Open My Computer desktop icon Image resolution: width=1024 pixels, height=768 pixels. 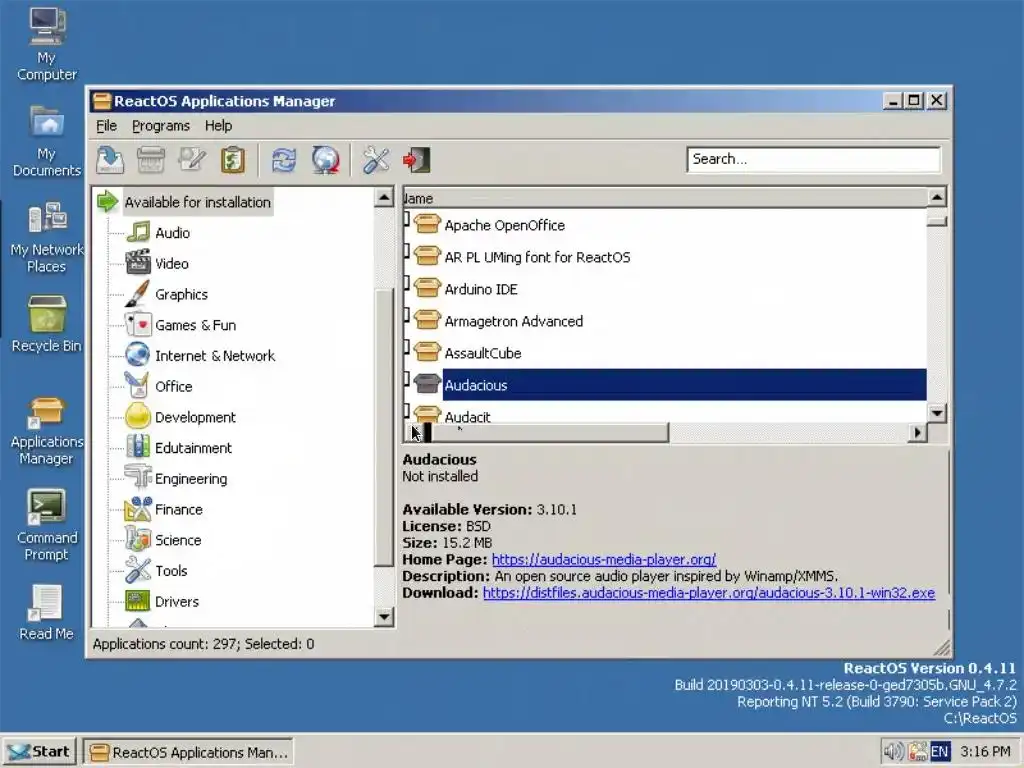coord(46,27)
